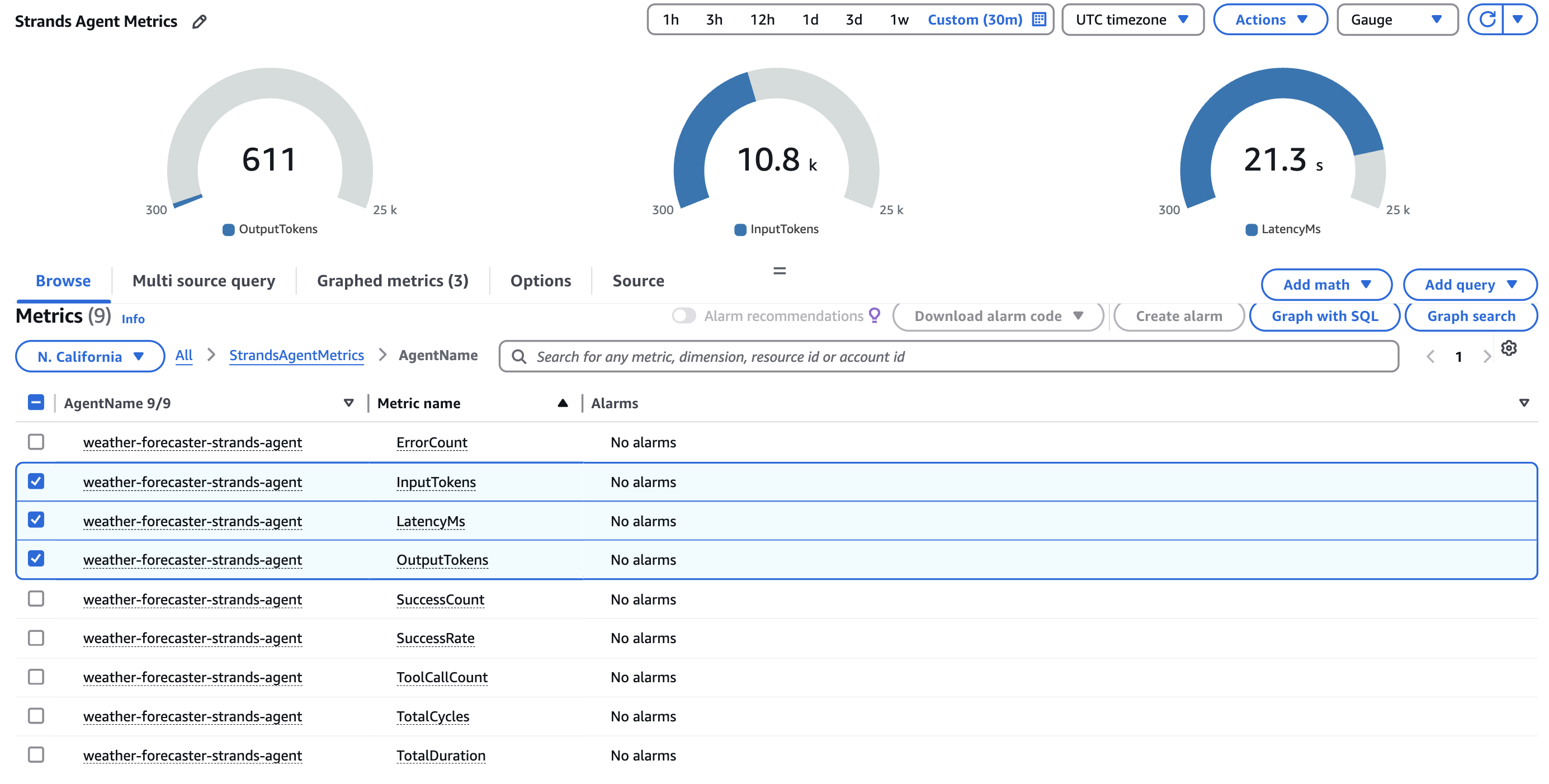Check the ErrorCount metric row

36,442
